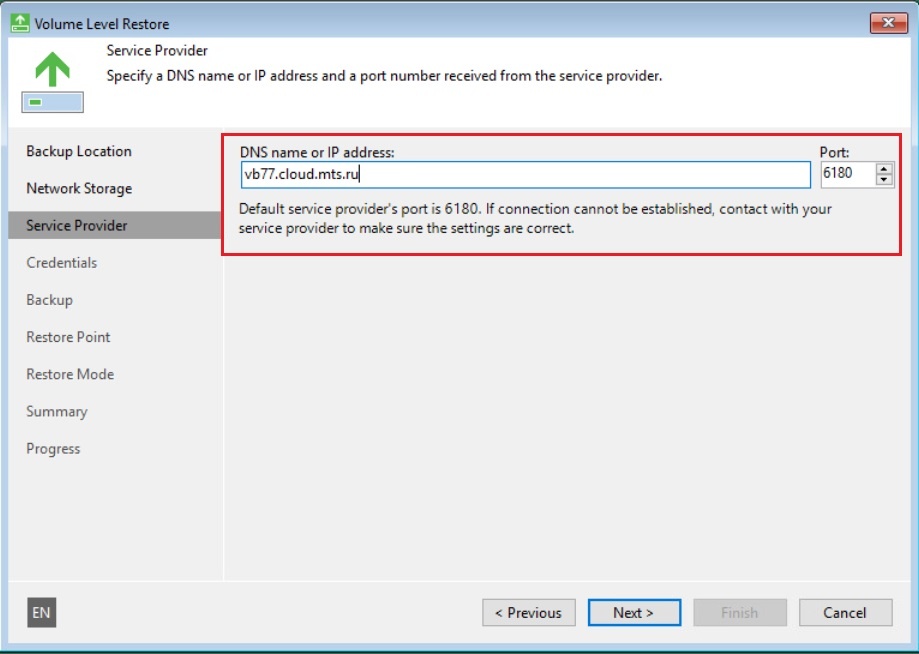Click the green arrow restore wizard icon
This screenshot has width=919, height=654.
52,82
